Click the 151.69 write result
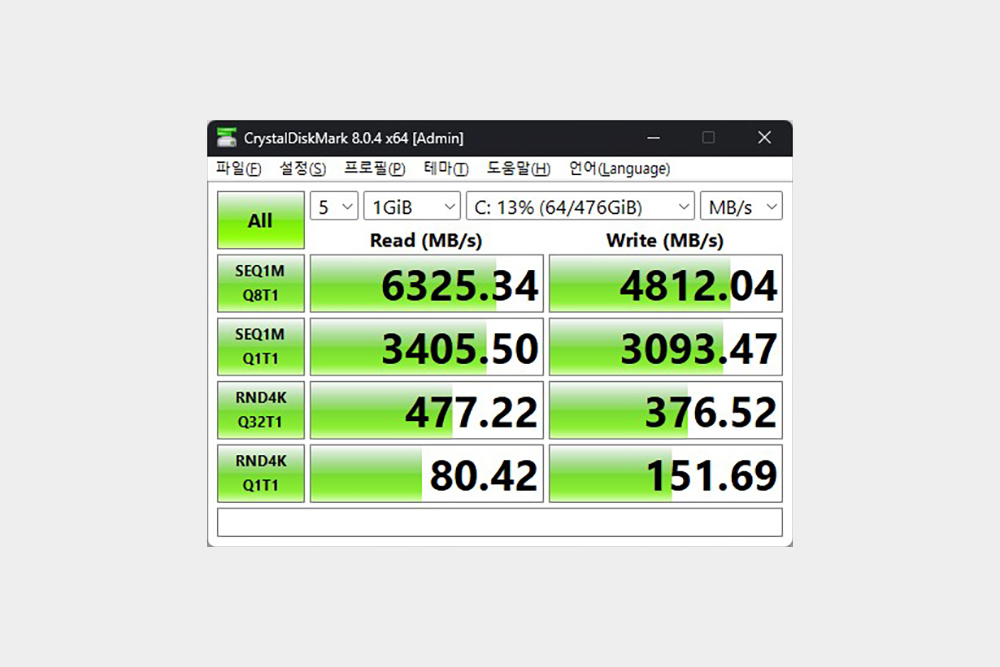This screenshot has height=667, width=1000. [x=666, y=473]
